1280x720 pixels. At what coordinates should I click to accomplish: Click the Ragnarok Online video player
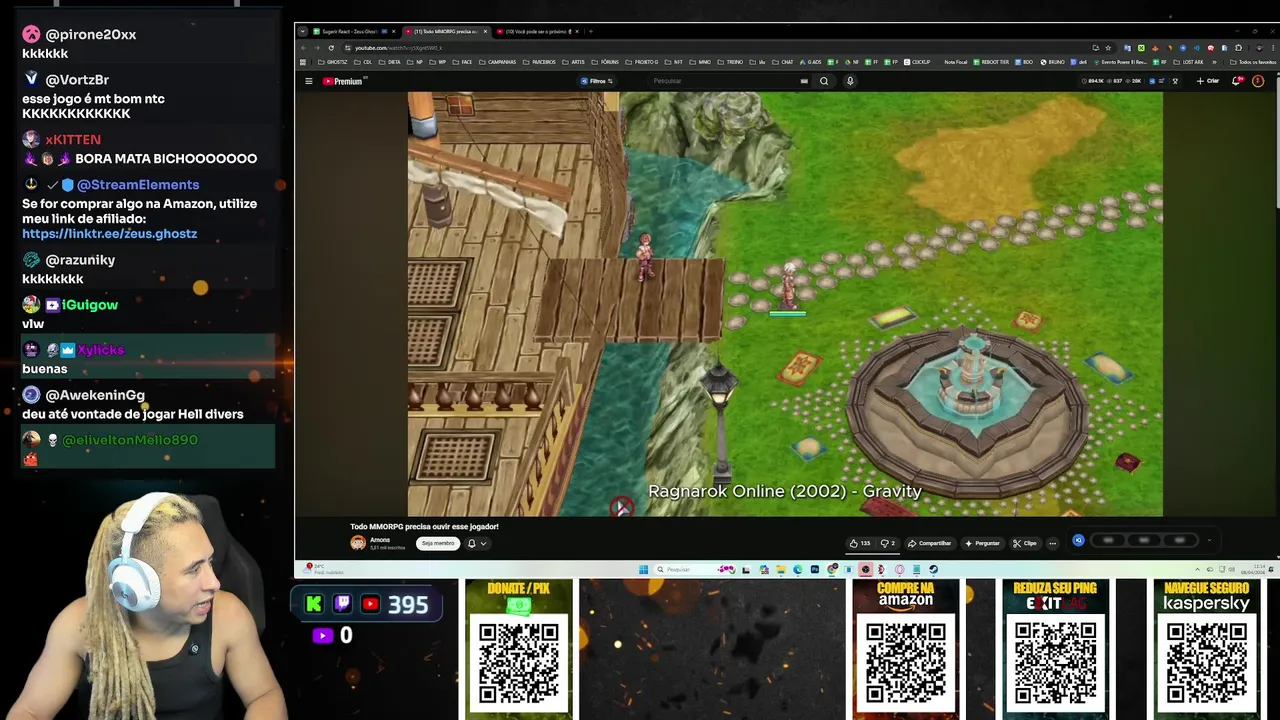coord(785,304)
